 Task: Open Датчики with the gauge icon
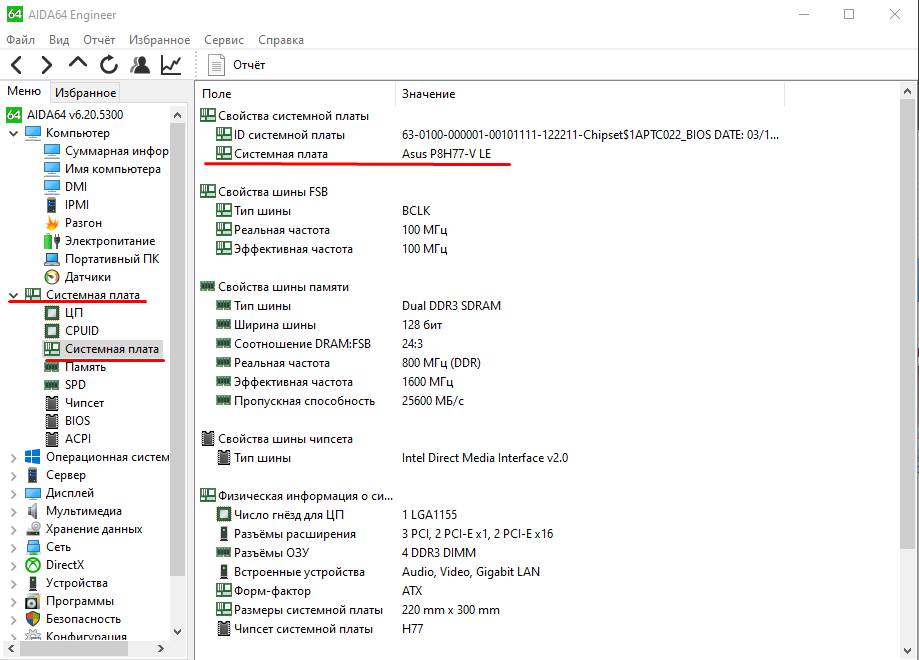(78, 277)
